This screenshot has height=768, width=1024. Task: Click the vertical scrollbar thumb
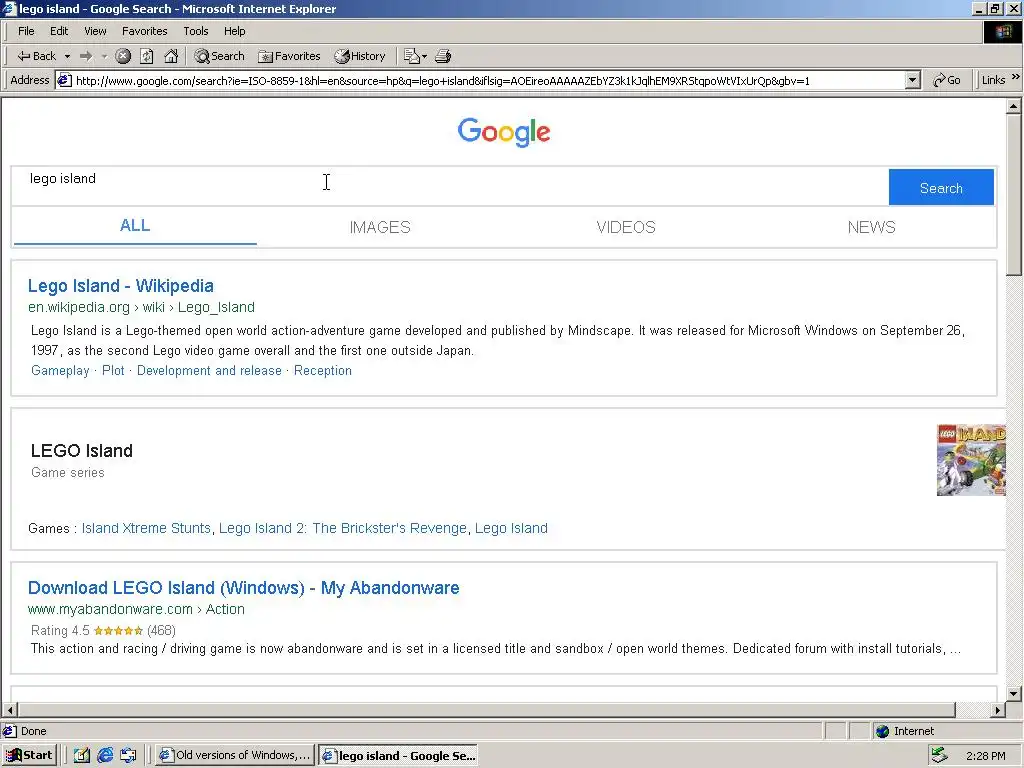pos(1014,195)
